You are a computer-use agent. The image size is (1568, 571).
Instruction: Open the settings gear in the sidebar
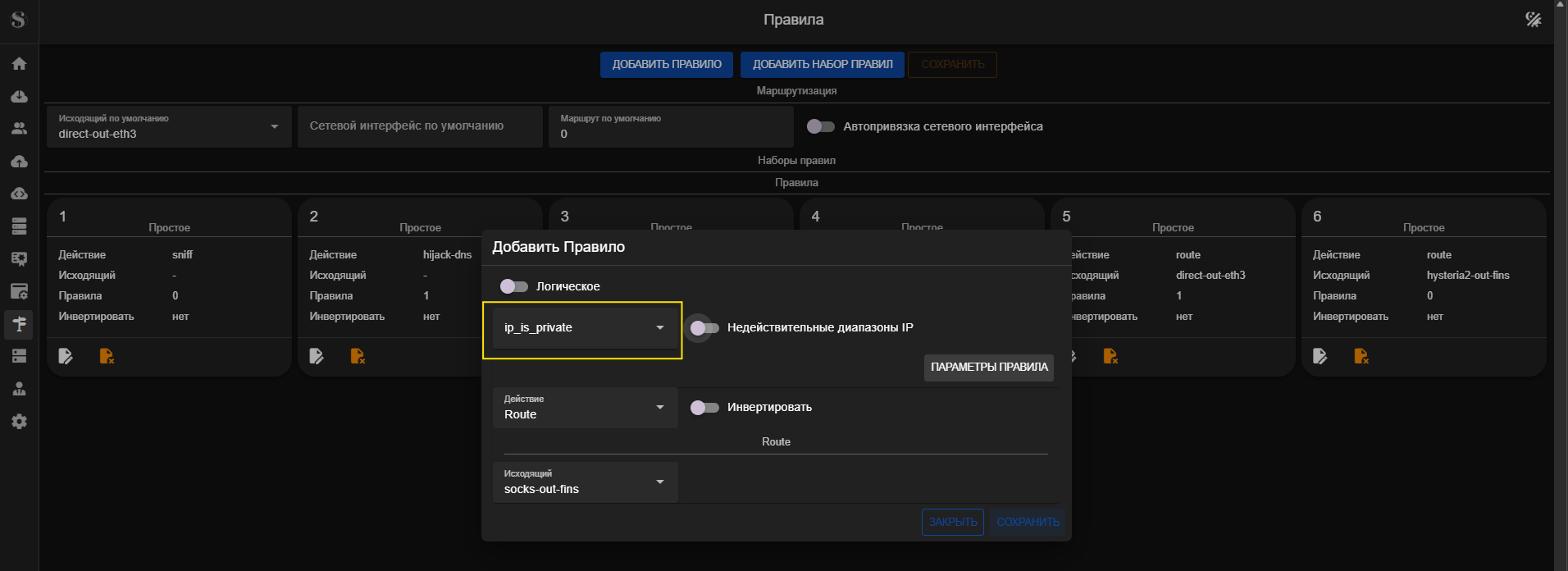tap(19, 422)
